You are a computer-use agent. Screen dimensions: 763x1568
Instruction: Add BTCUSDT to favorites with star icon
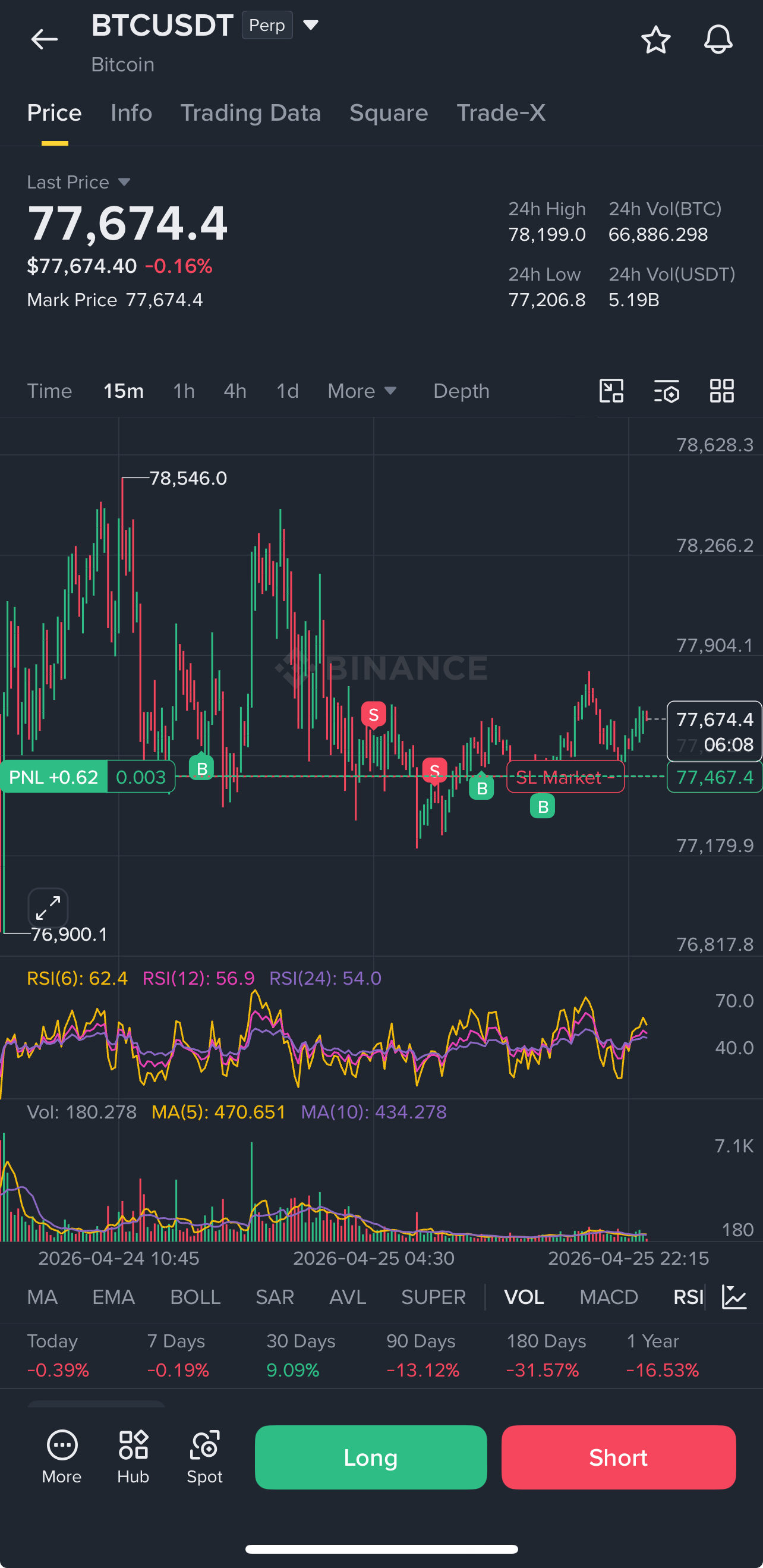pyautogui.click(x=656, y=40)
